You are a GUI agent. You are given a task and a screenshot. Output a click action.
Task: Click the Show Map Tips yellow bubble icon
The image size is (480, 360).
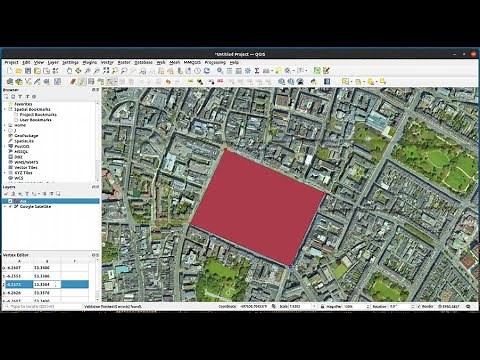(x=278, y=71)
